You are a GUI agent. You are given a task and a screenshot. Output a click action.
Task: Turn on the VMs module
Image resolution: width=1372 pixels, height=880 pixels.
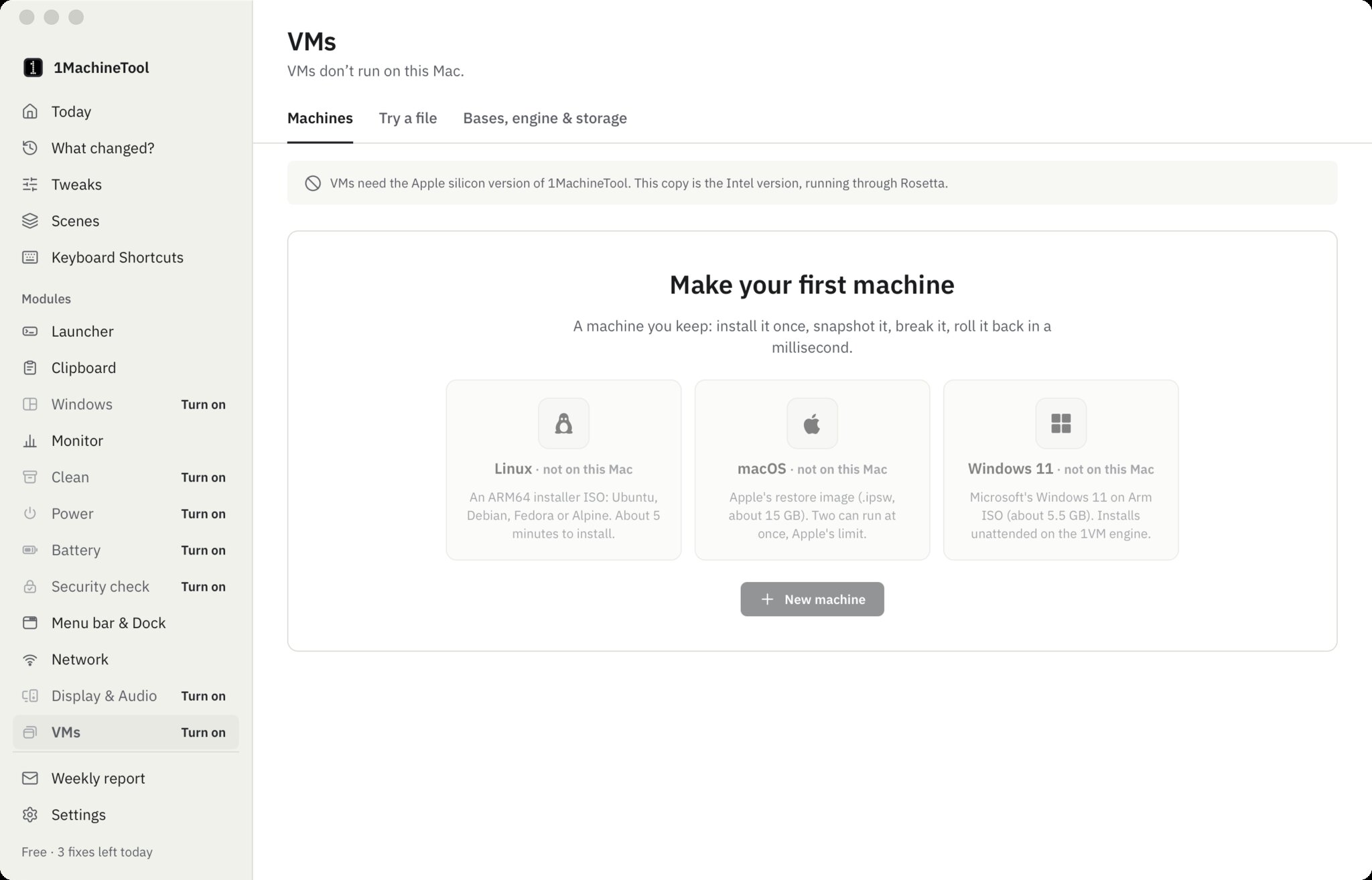pos(203,733)
